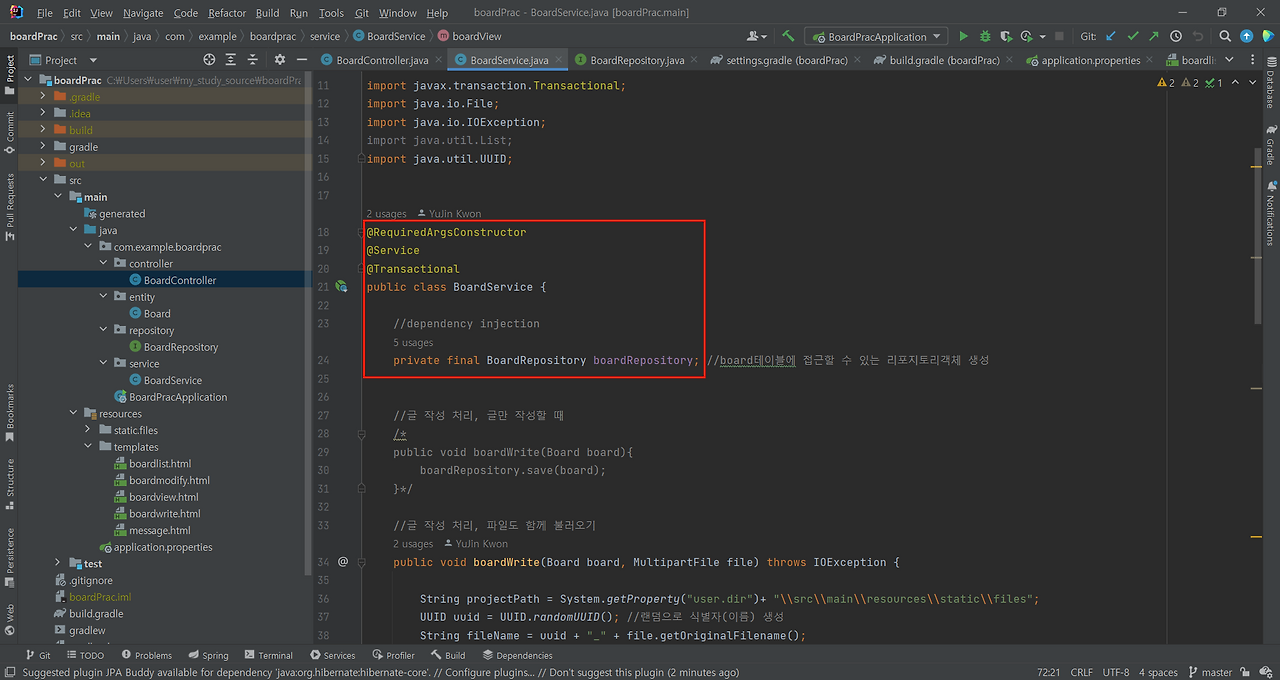
Task: Open Search Everywhere with the magnifier icon
Action: pos(1224,36)
